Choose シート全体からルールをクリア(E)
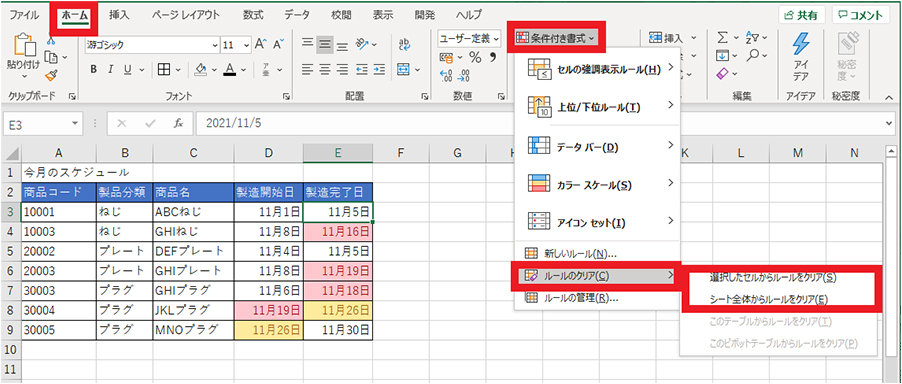902x384 pixels. click(769, 299)
